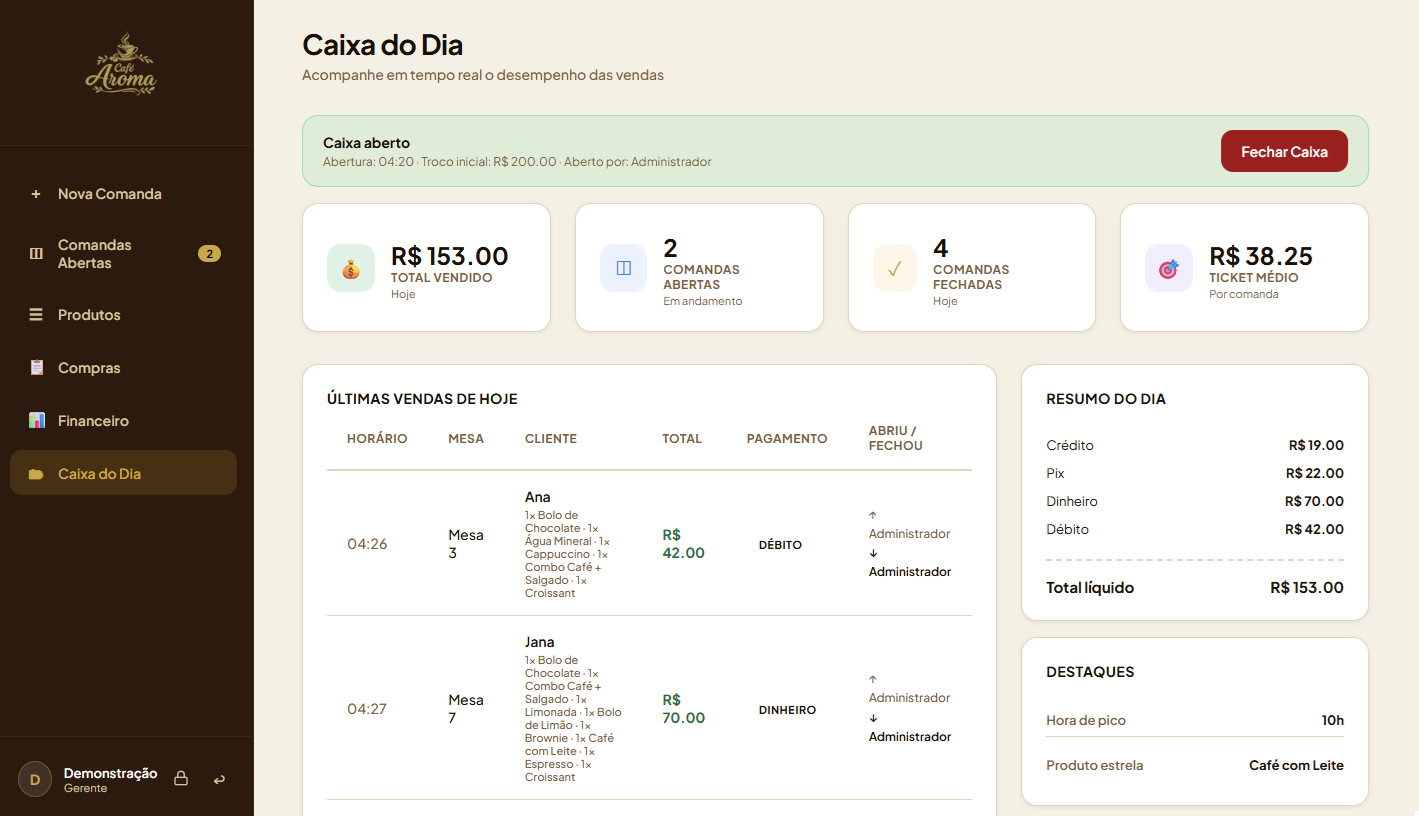Screen dimensions: 1419x816
Task: Click the Crédito line in Resumo do Dia
Action: (x=1195, y=446)
